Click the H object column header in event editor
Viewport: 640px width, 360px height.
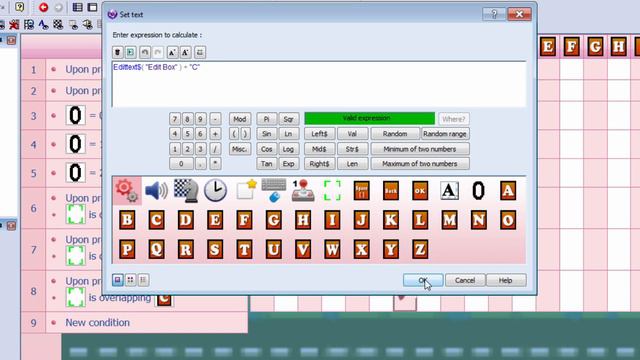(x=618, y=47)
